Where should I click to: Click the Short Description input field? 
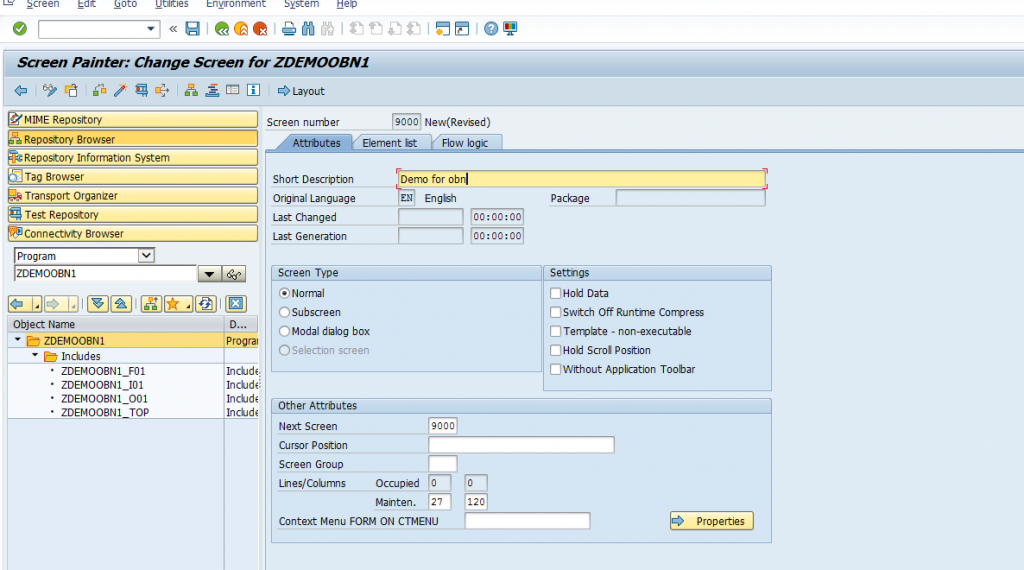point(581,179)
